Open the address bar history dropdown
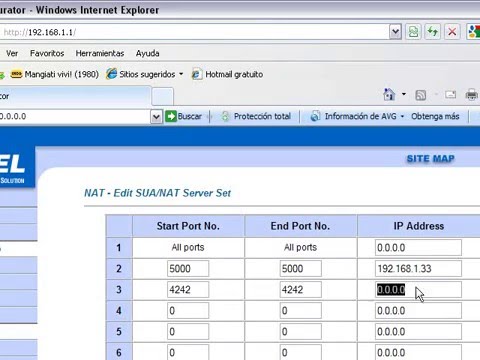Image resolution: width=480 pixels, height=360 pixels. (395, 32)
